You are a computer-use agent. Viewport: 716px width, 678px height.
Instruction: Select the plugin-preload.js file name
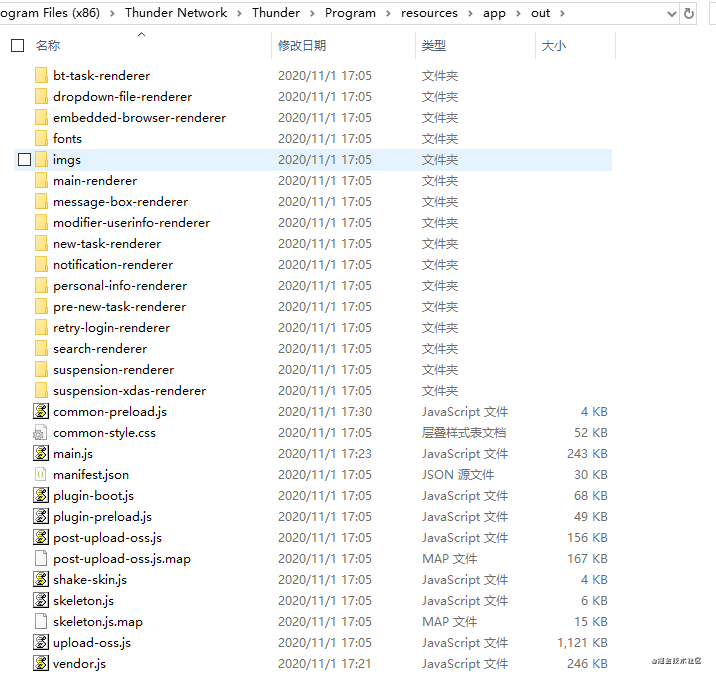(102, 516)
